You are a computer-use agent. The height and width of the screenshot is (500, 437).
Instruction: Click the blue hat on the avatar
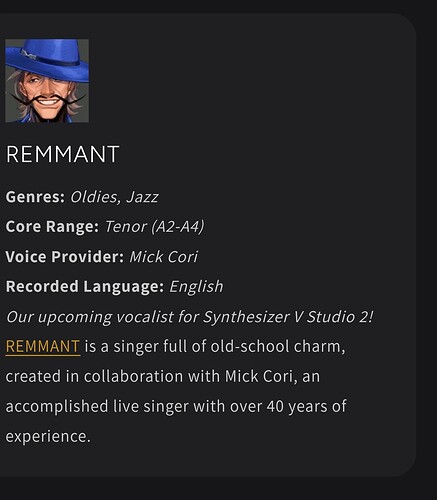47,59
